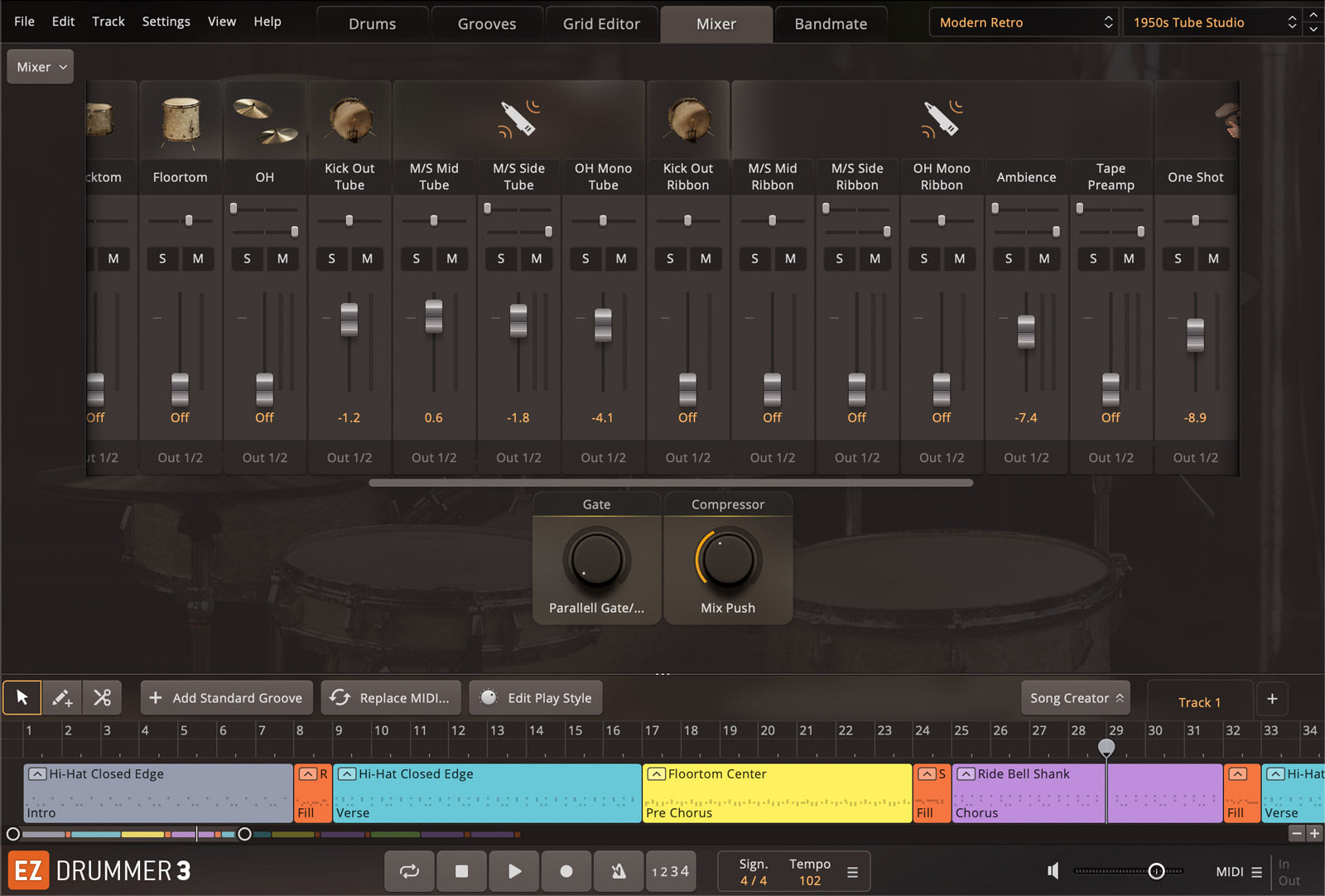Add a new track with plus button
This screenshot has width=1325, height=896.
pyautogui.click(x=1272, y=699)
